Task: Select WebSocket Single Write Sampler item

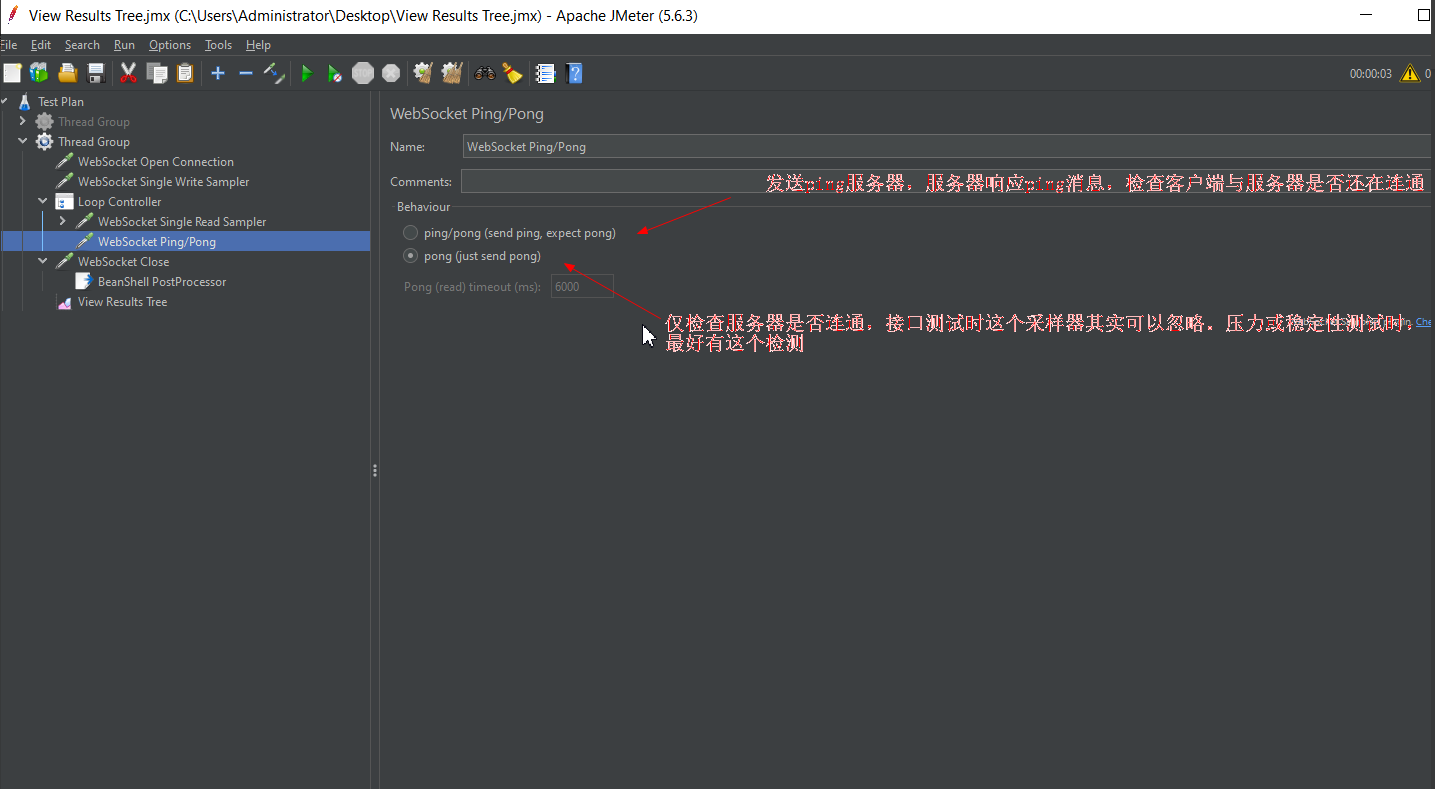Action: pos(163,181)
